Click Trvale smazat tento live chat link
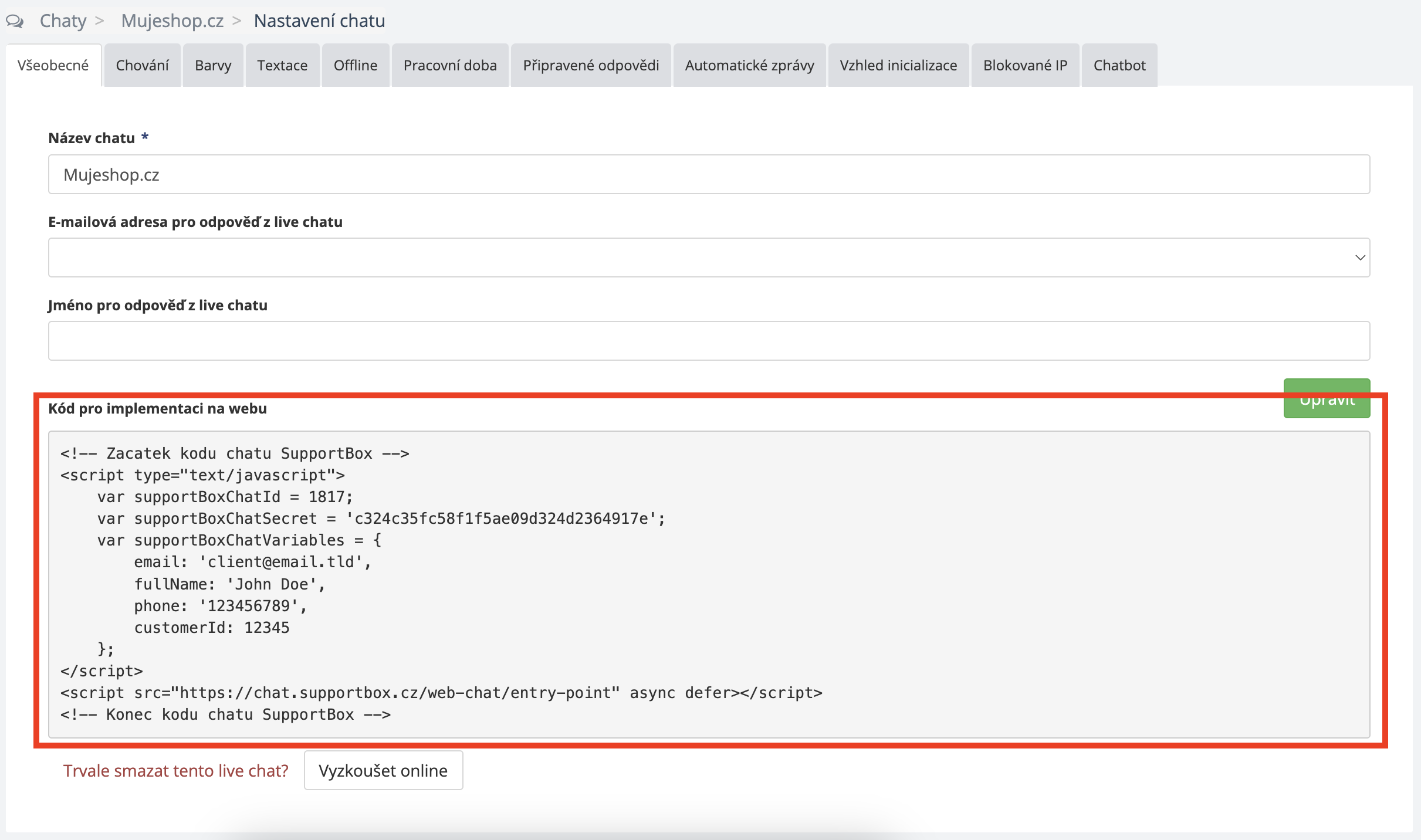 [176, 771]
